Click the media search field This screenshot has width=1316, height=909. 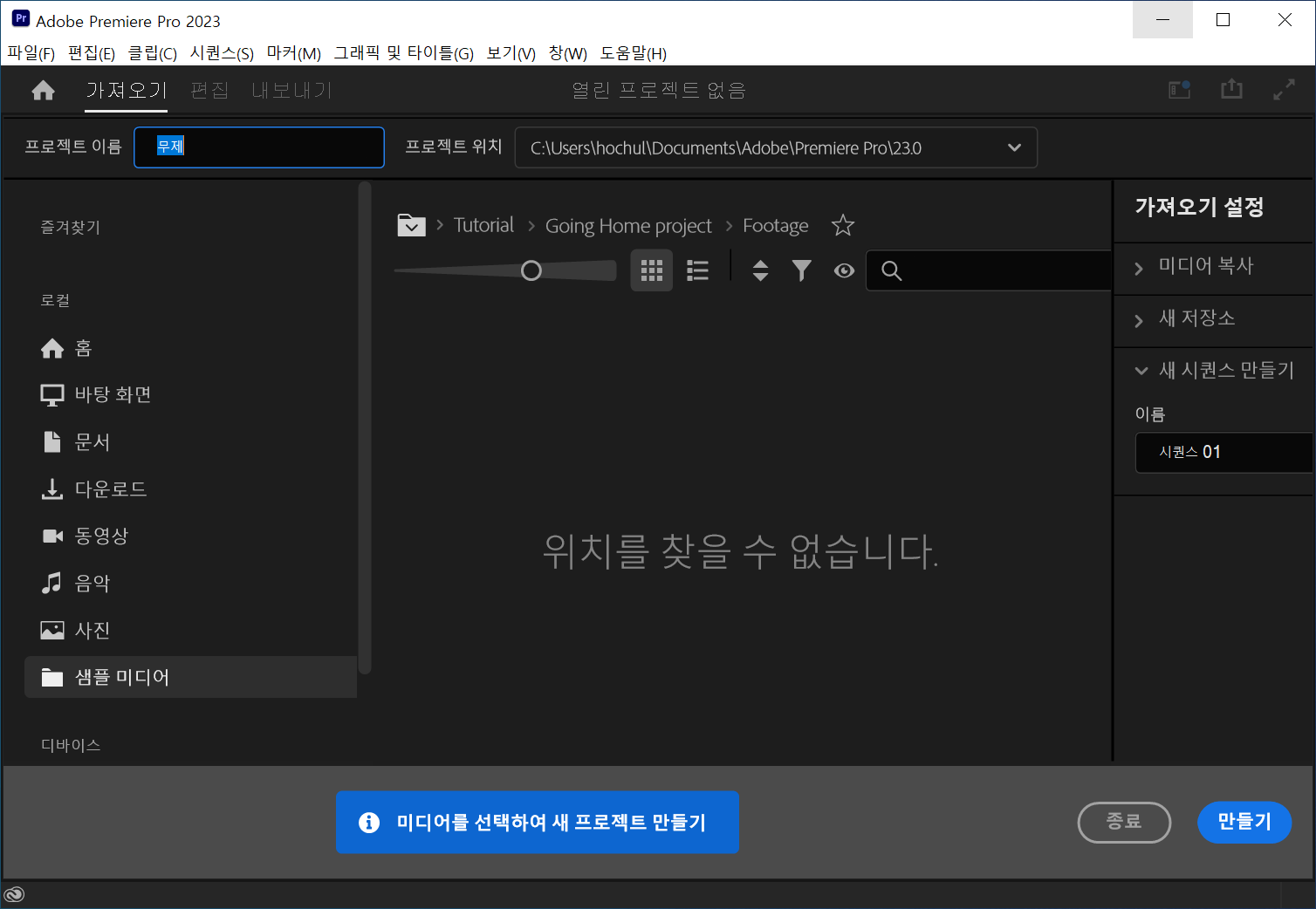tap(988, 270)
